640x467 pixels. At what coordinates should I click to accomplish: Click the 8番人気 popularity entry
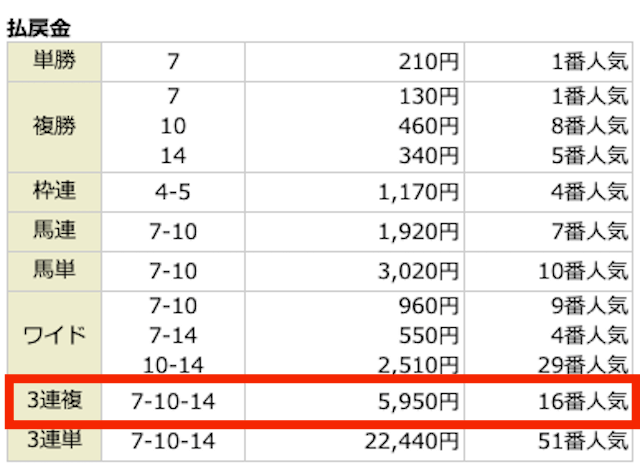pos(590,126)
